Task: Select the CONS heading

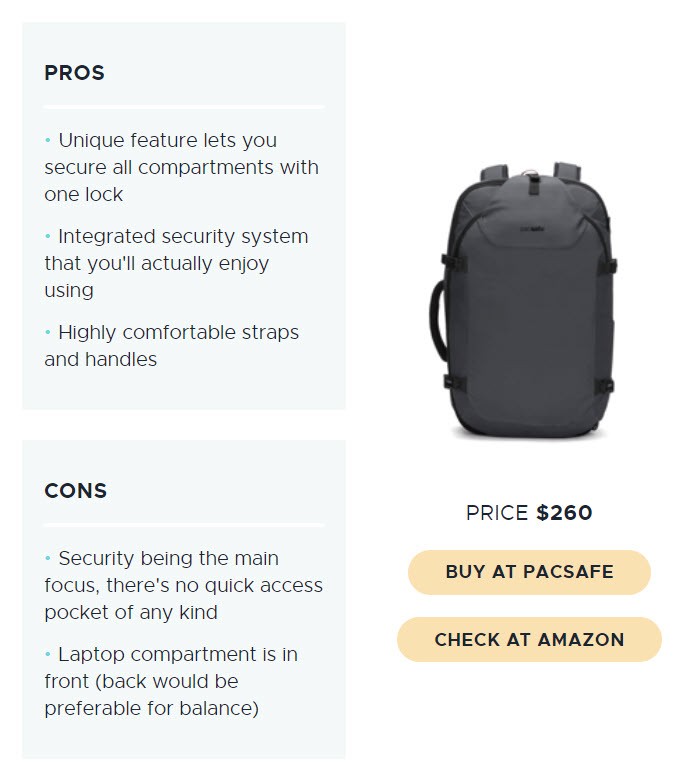Action: [75, 491]
